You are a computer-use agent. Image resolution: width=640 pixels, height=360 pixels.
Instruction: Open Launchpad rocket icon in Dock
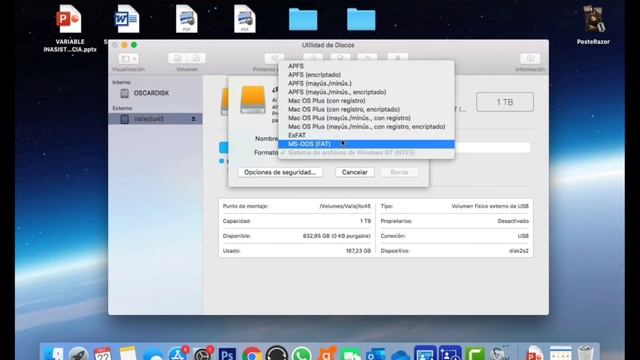[78, 353]
